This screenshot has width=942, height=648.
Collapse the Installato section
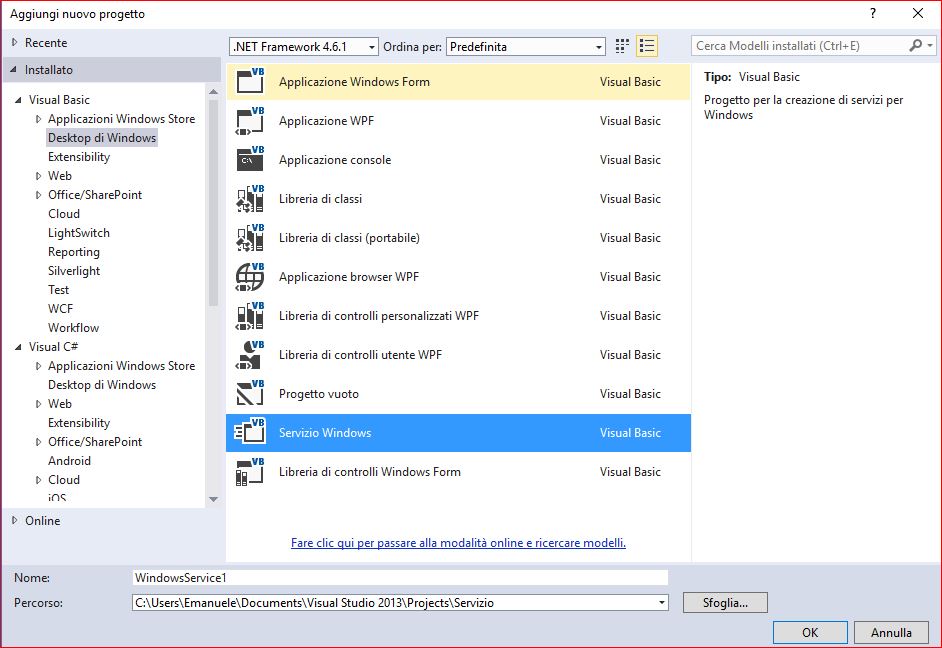pos(13,70)
